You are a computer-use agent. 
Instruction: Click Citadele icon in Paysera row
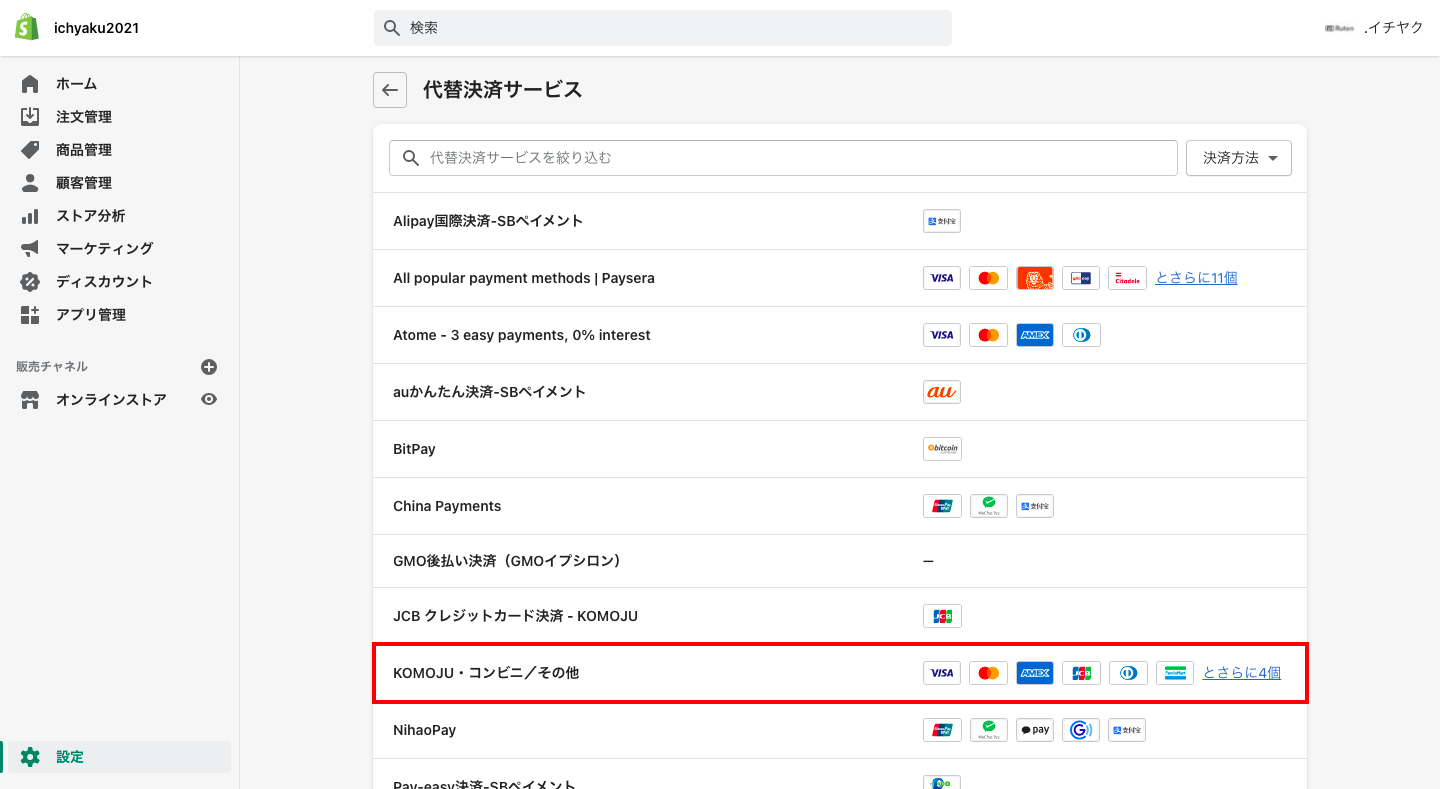[x=1127, y=278]
